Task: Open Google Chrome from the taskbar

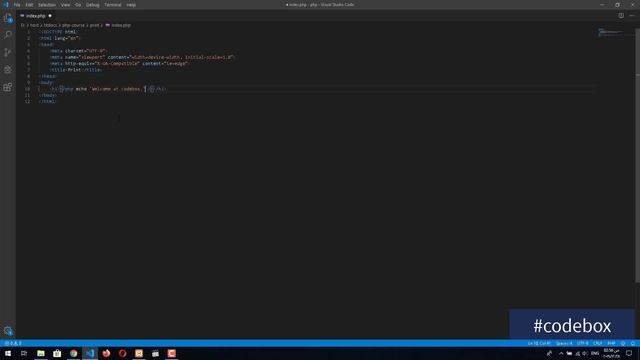Action: [x=73, y=353]
